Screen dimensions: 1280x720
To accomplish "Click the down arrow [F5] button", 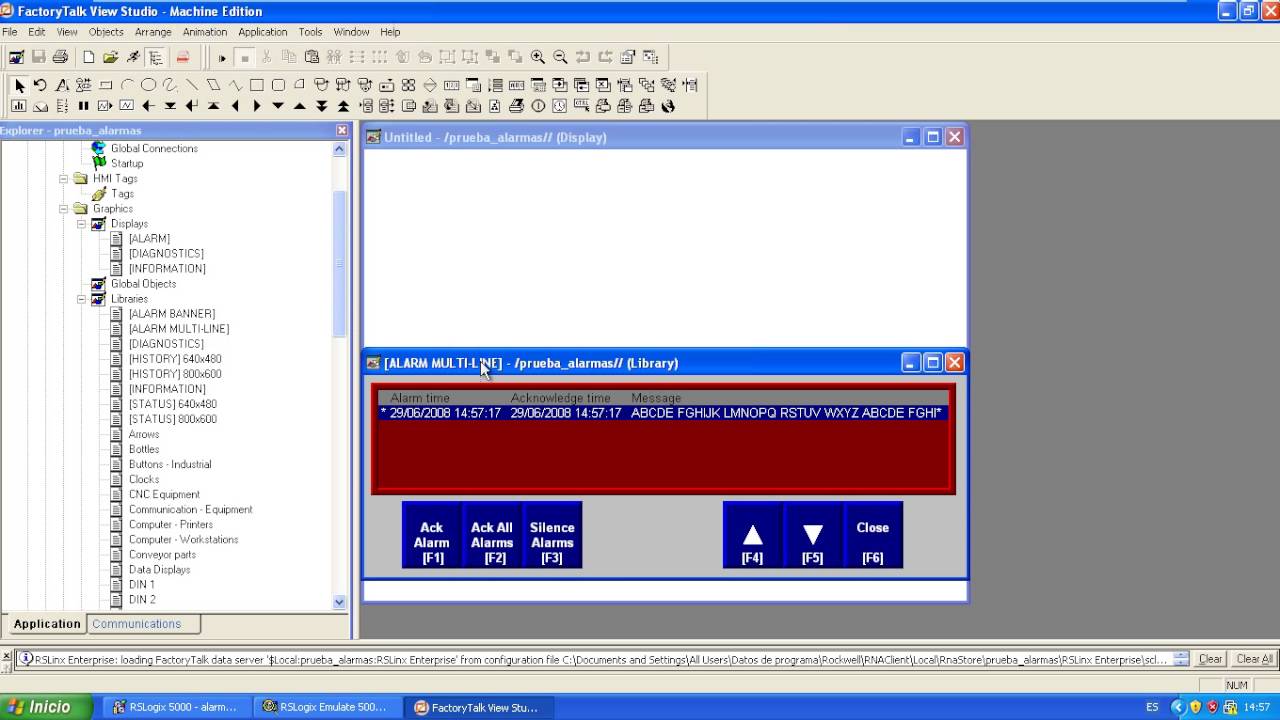I will (813, 535).
